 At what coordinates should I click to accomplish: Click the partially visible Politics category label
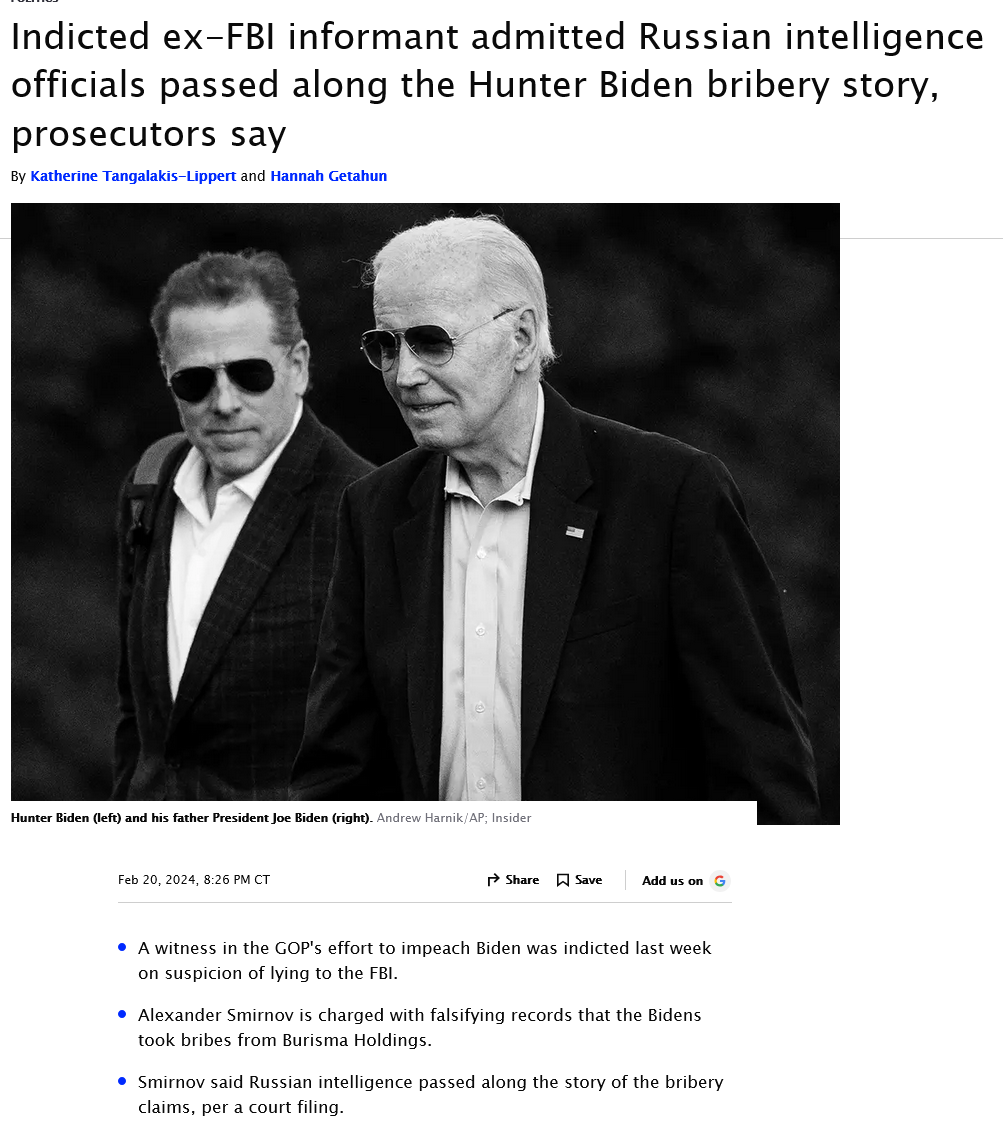click(34, 2)
